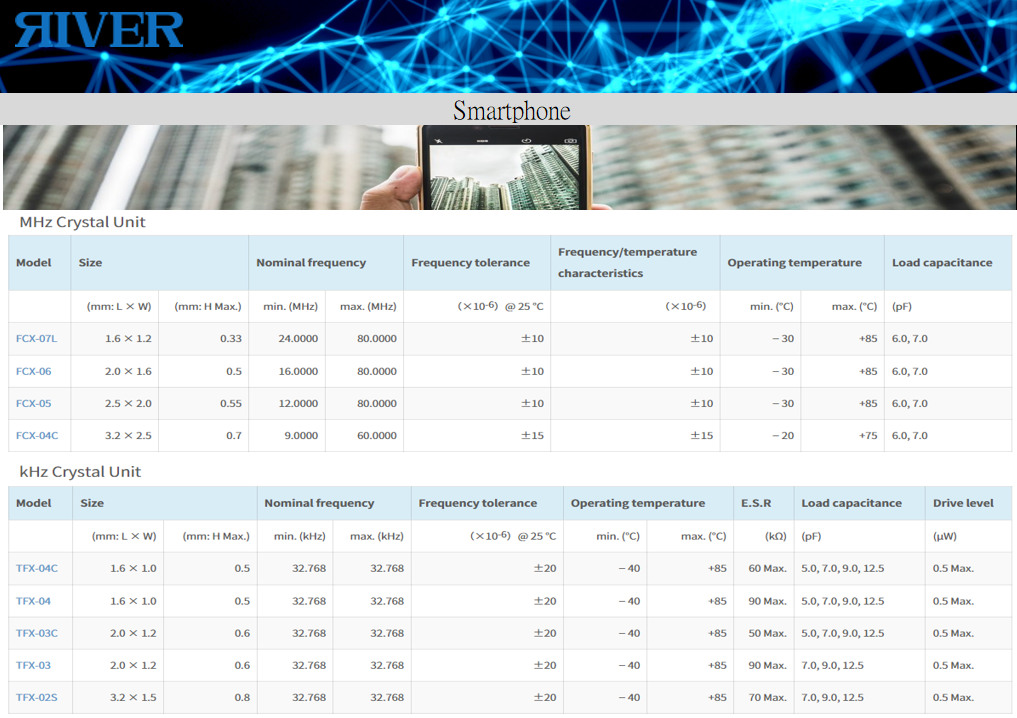Open the TFX-04C model link
The width and height of the screenshot is (1017, 718).
37,568
